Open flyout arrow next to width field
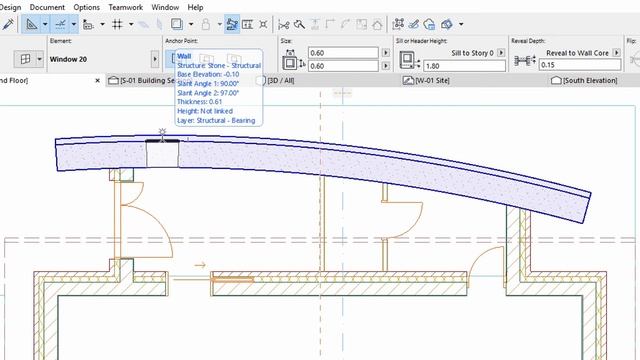 click(386, 53)
